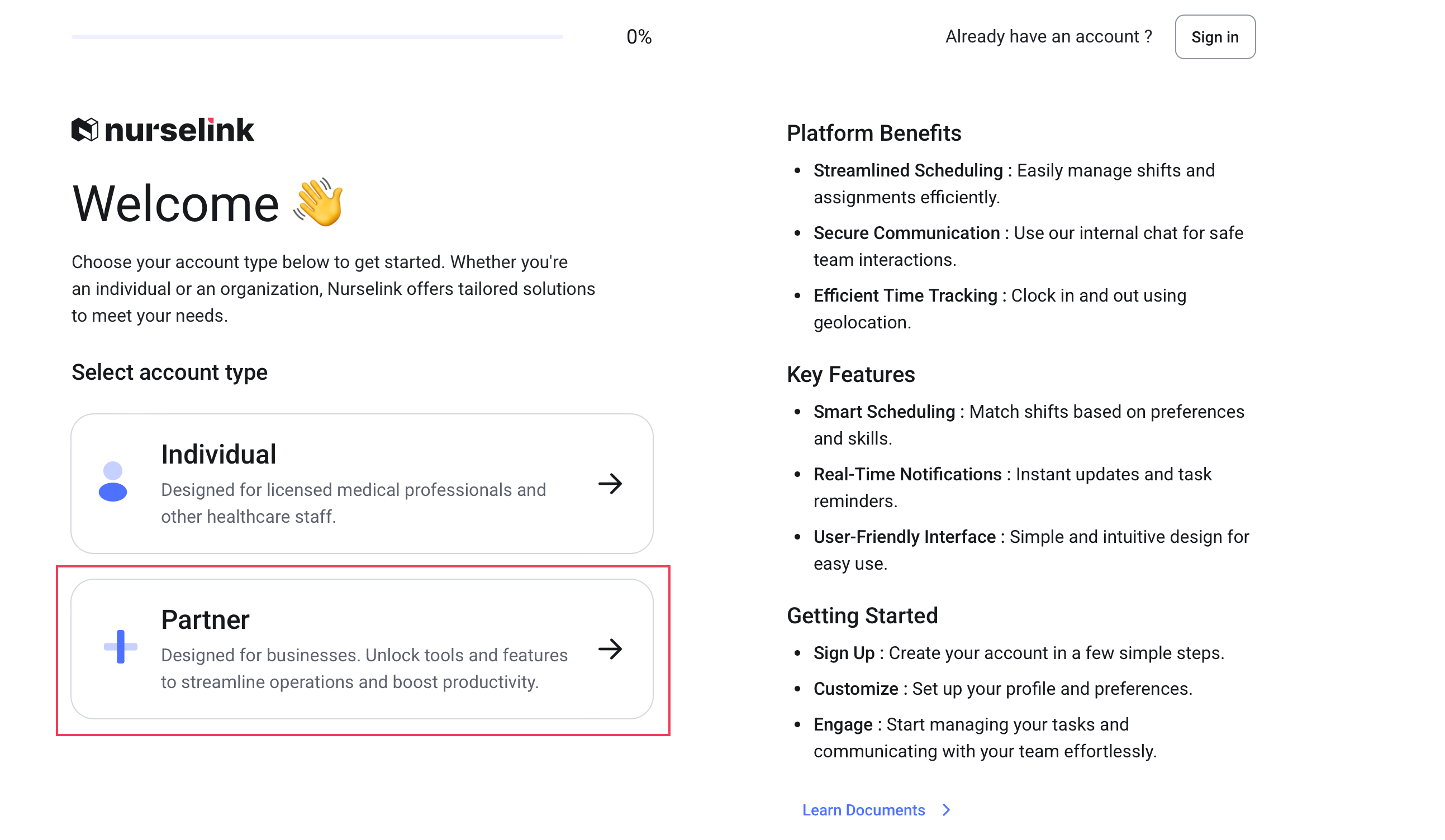This screenshot has height=840, width=1445.
Task: Click the 0% progress label
Action: click(x=639, y=37)
